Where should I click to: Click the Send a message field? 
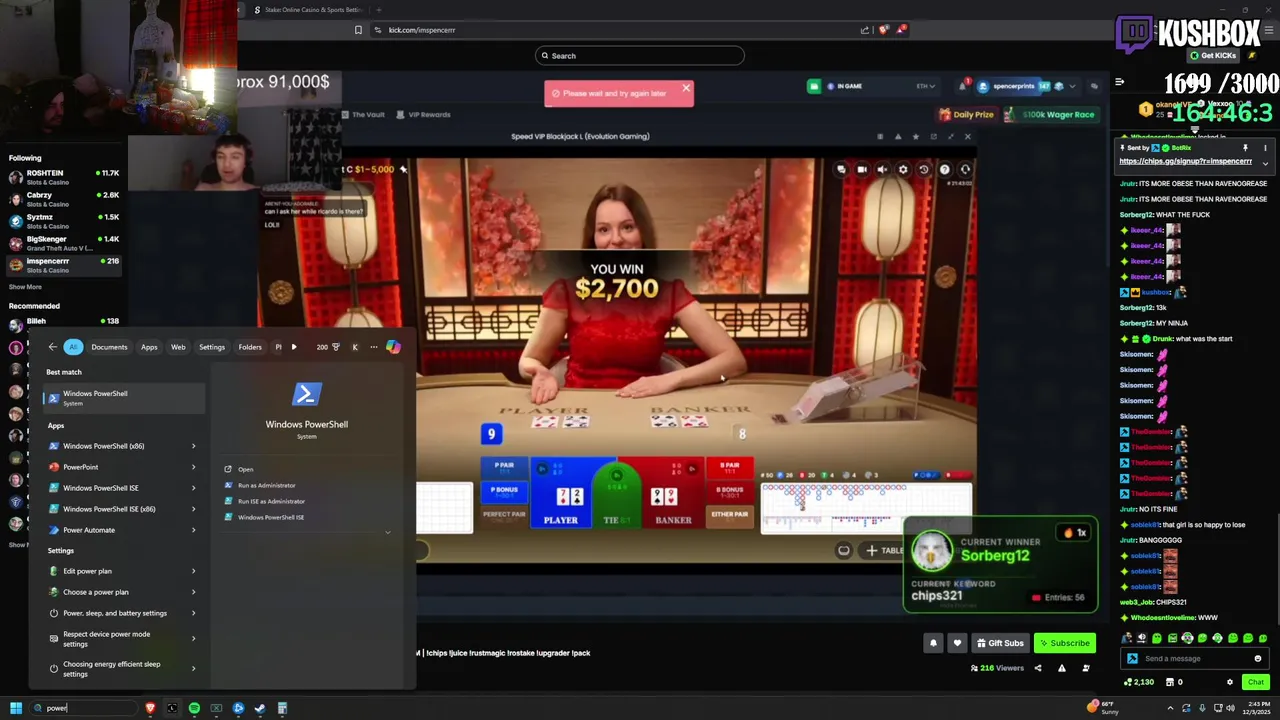pyautogui.click(x=1194, y=658)
